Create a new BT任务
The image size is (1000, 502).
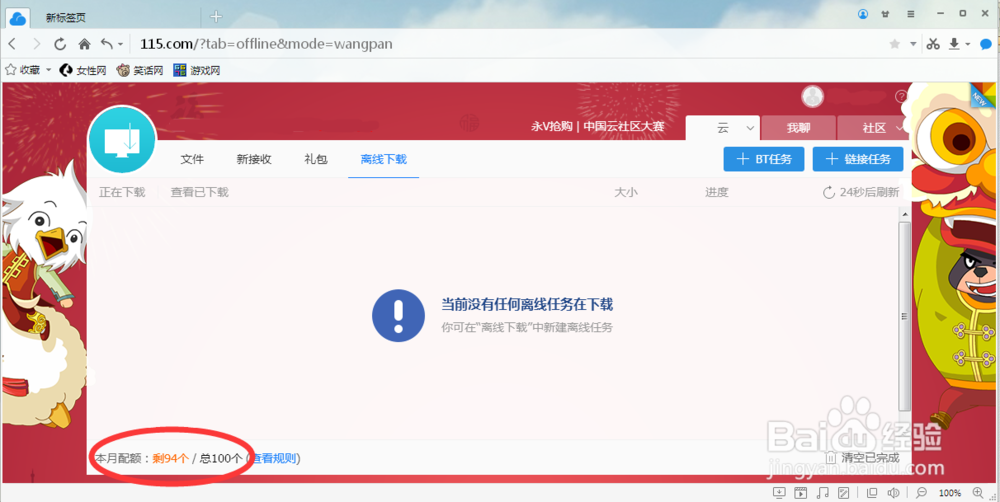(x=763, y=159)
